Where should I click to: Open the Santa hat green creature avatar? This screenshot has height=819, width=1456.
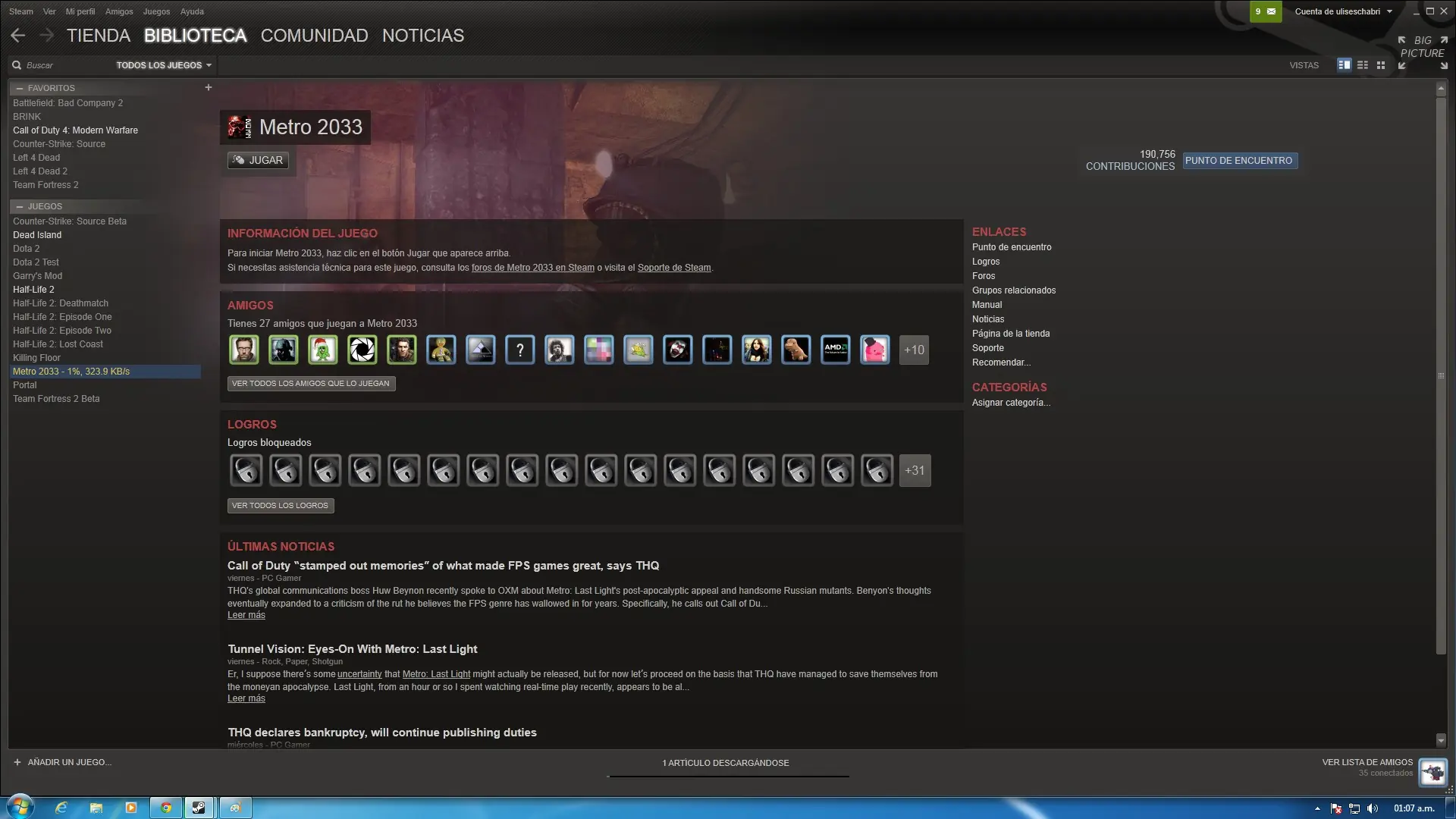pyautogui.click(x=322, y=350)
